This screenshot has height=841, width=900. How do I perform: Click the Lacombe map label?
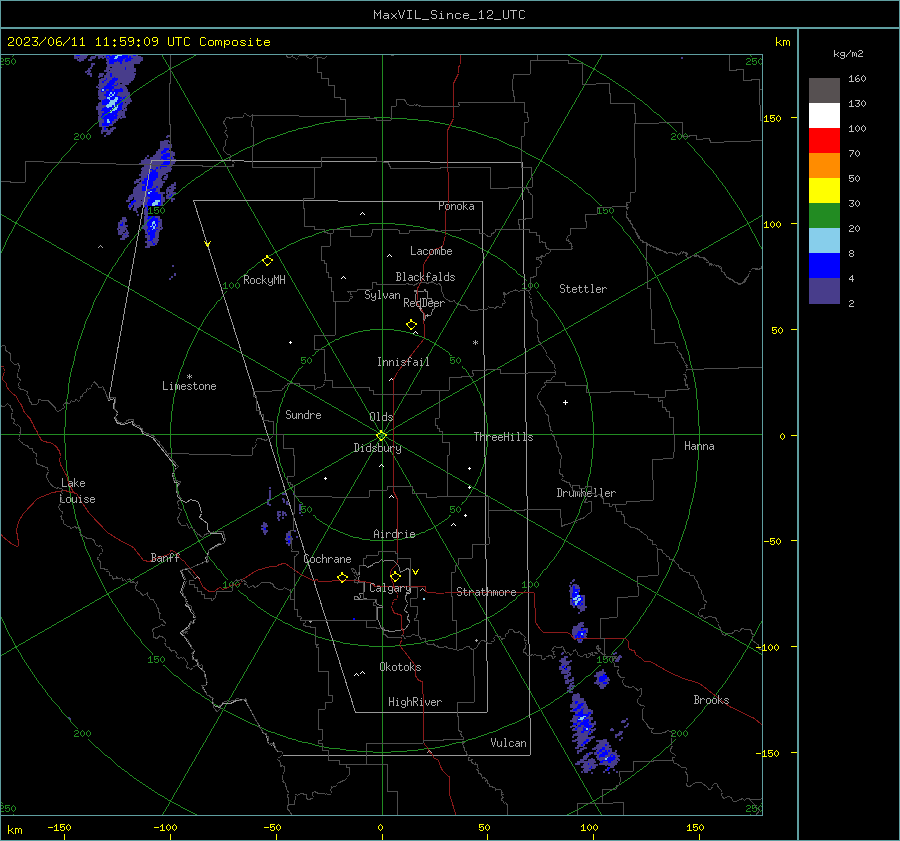pyautogui.click(x=431, y=251)
